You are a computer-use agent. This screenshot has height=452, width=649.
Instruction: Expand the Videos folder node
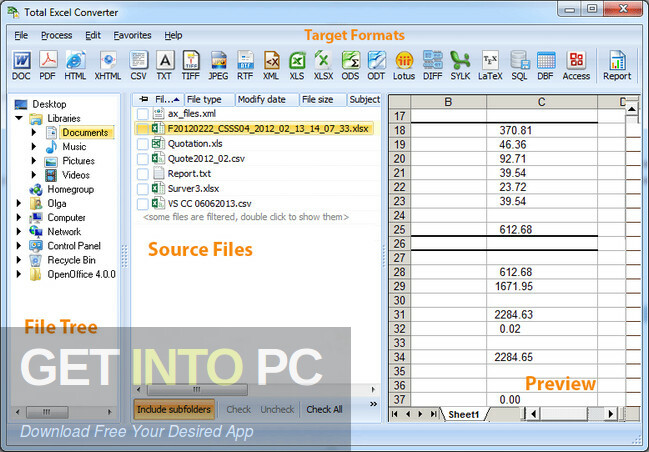34,175
